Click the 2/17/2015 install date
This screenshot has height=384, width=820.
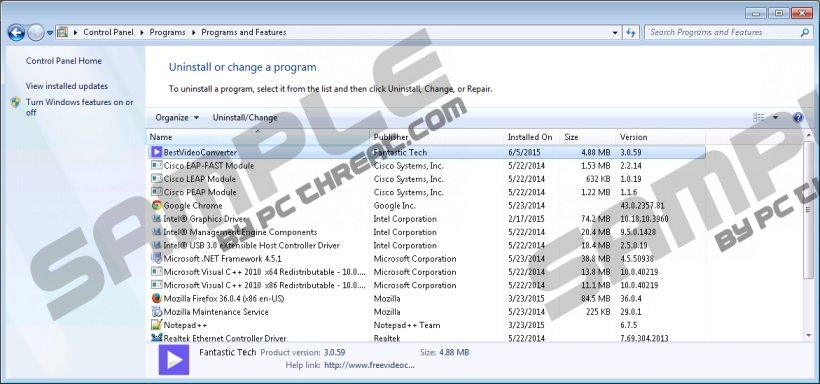526,219
